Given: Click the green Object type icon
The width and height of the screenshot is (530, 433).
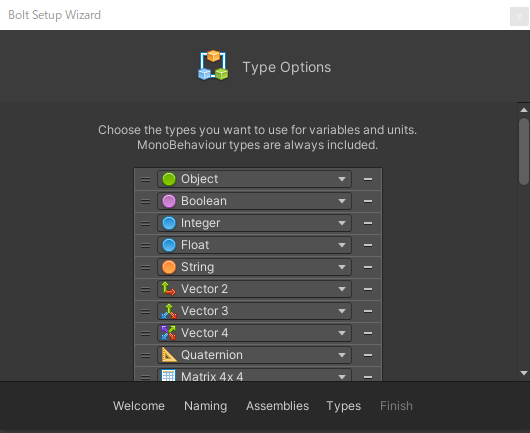Looking at the screenshot, I should click(x=169, y=179).
